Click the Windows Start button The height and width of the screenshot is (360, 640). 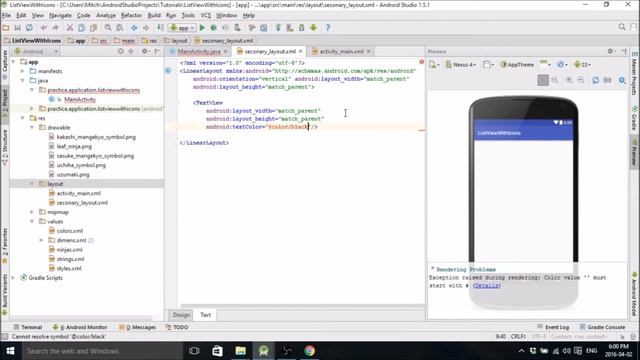11,351
